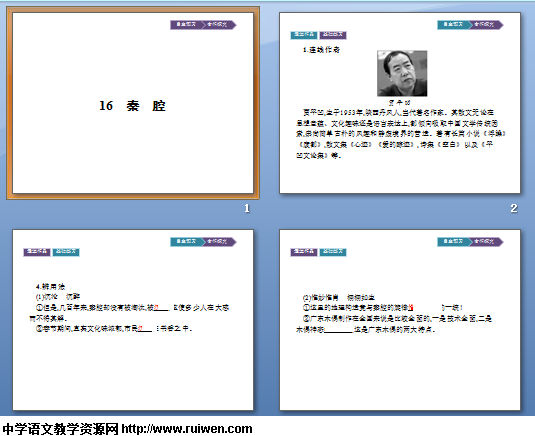Viewport: 535px width, 436px height.
Task: Open the www.ruiwen.com link at the bottom
Action: pos(187,428)
